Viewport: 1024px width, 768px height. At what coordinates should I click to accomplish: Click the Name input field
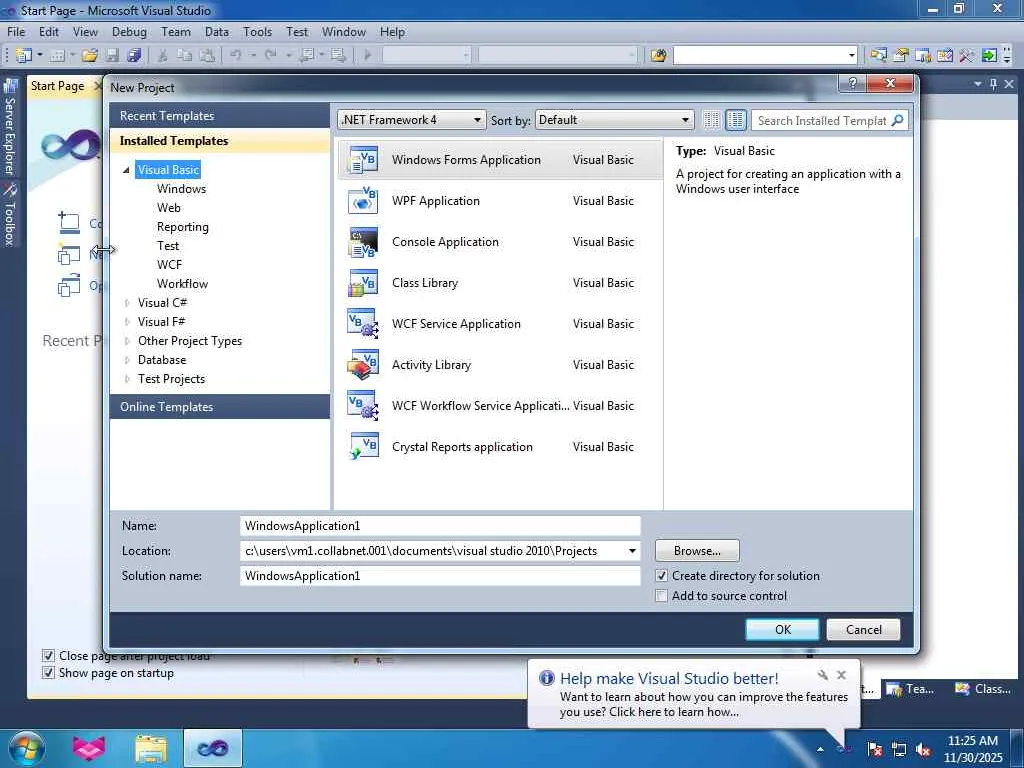[440, 526]
